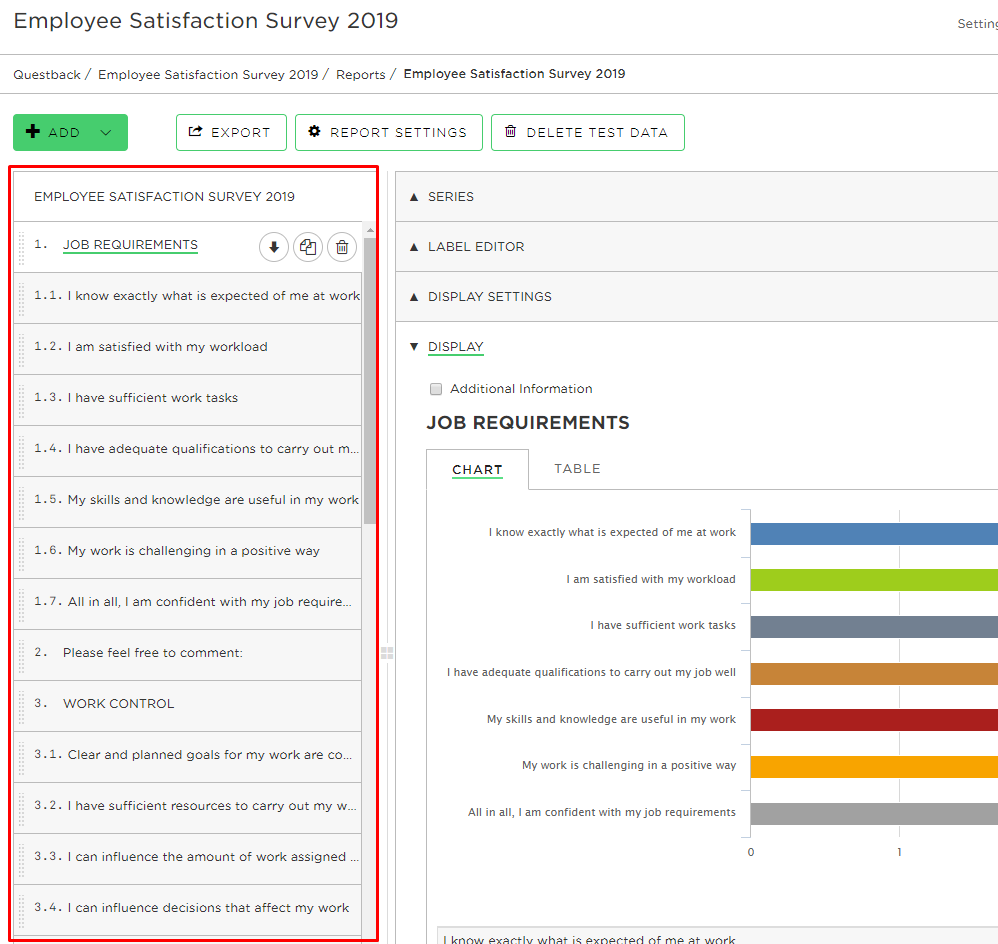Click the panel splitter grip icon

(387, 653)
